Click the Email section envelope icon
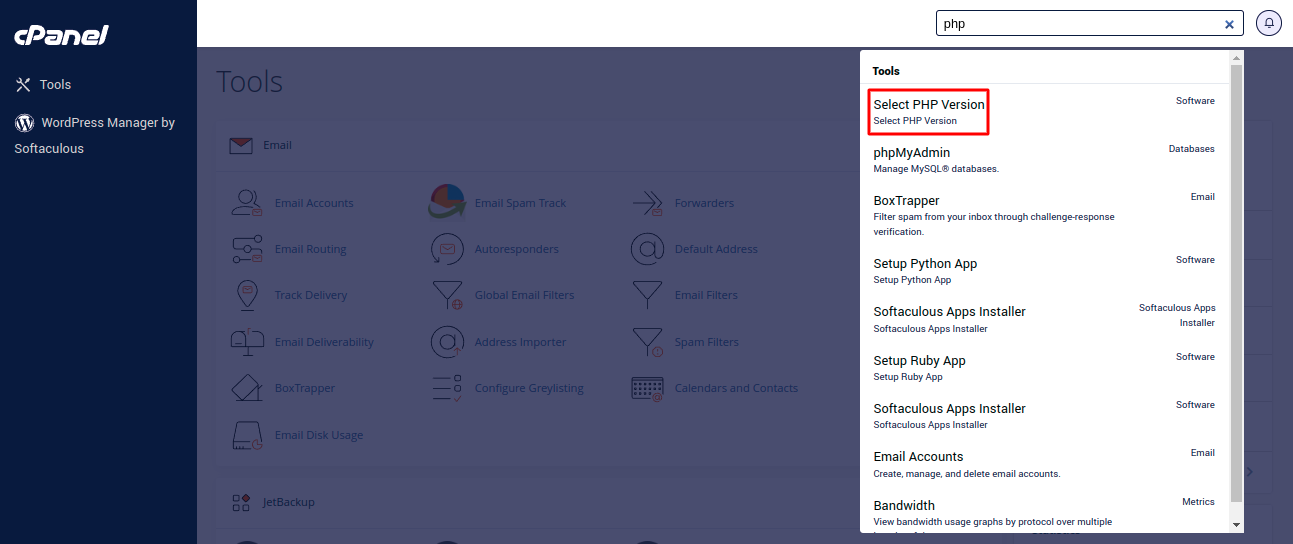1293x544 pixels. click(240, 146)
